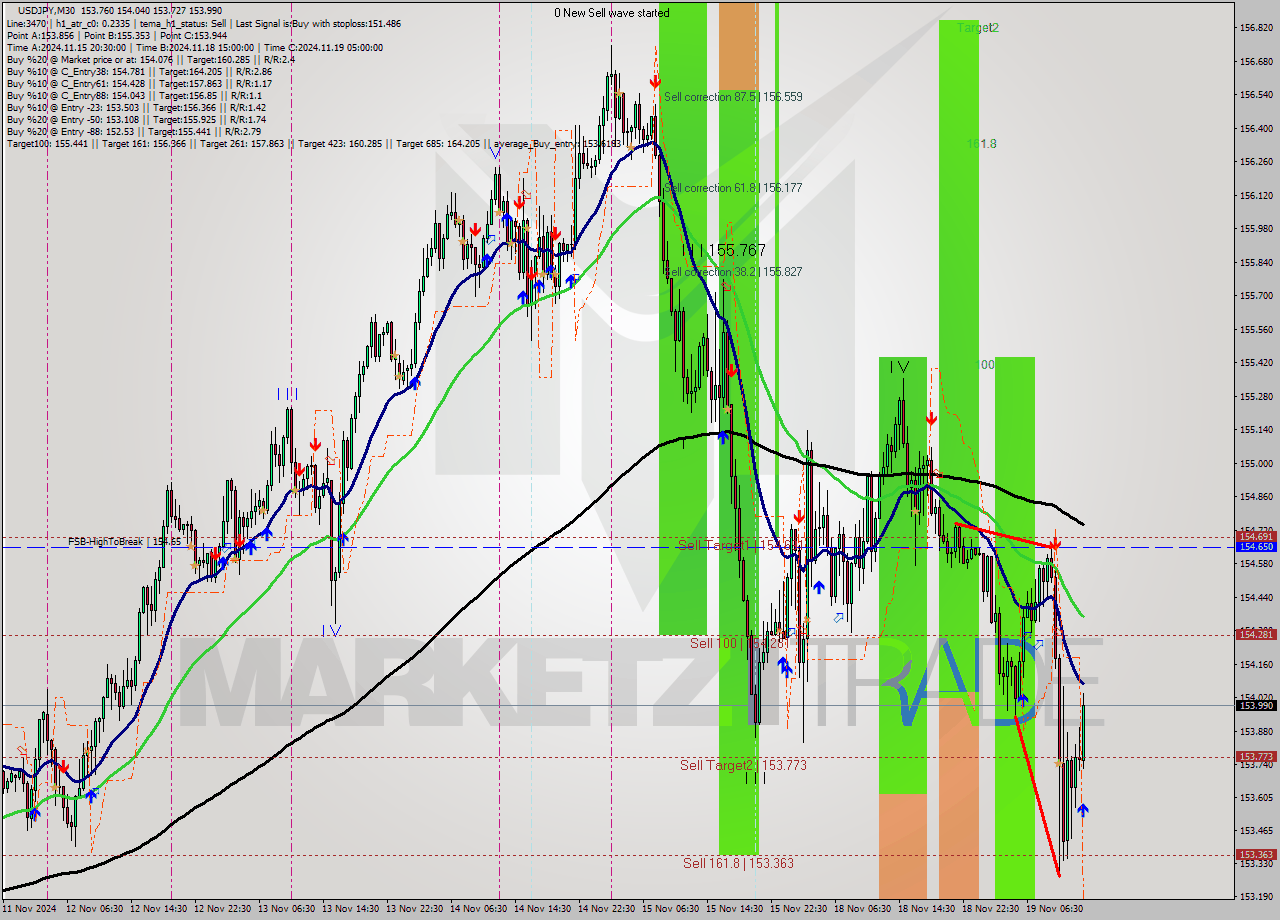Viewport: 1280px width, 920px height.
Task: Click the '18 Nov 22:30' time label
Action: 990,909
